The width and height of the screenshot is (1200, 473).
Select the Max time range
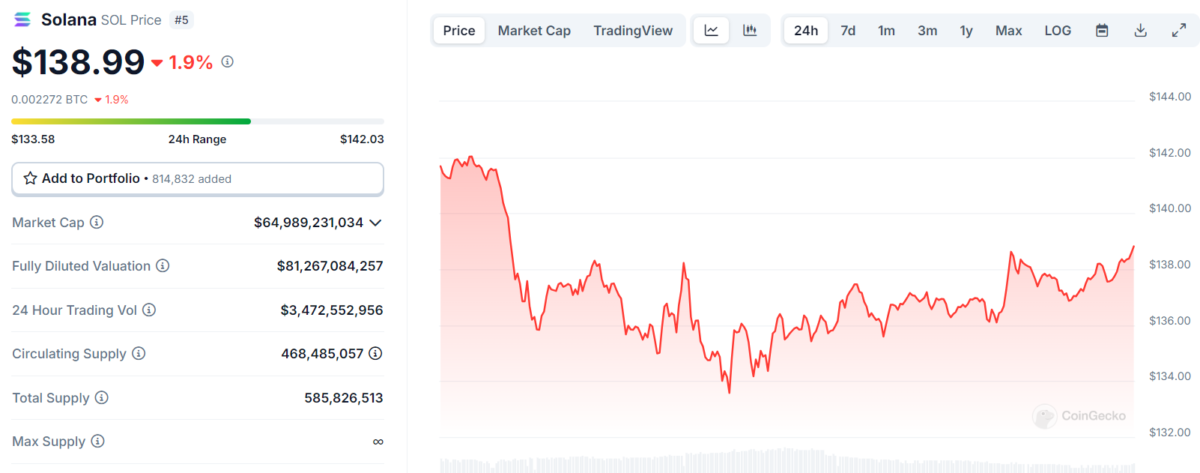(1008, 31)
